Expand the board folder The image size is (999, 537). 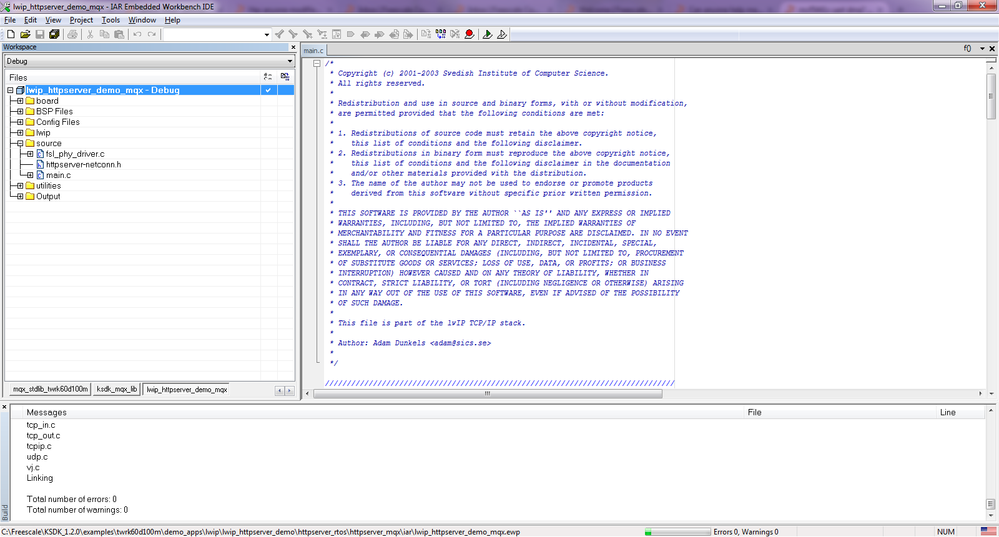tap(20, 101)
